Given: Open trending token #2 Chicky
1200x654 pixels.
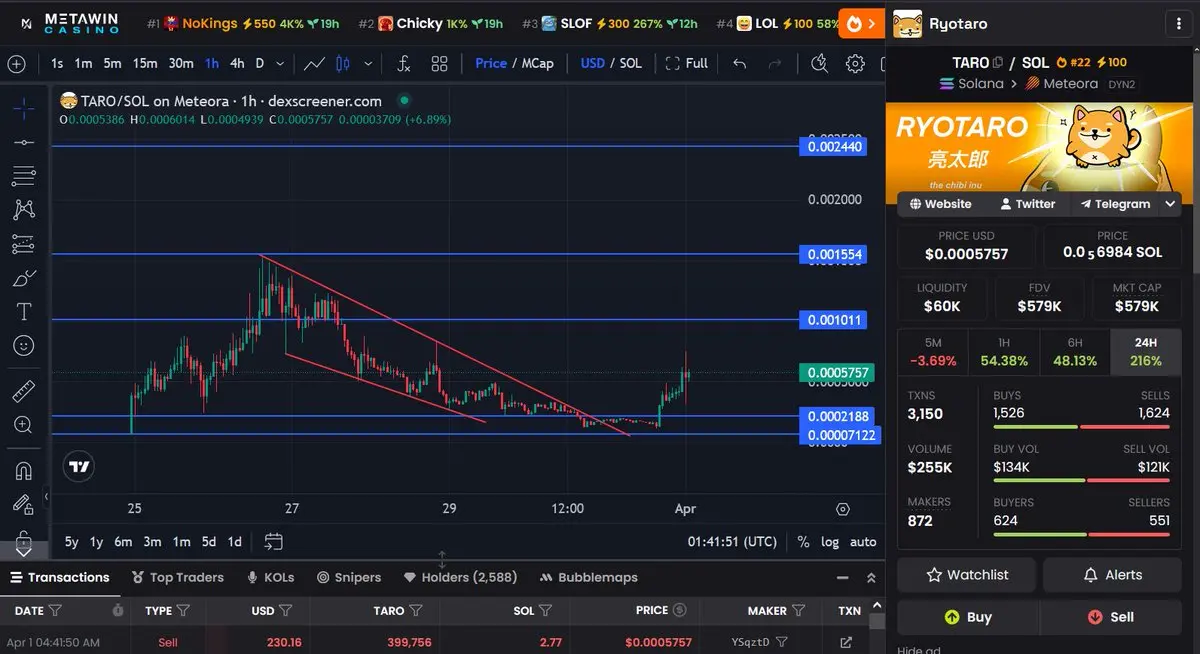Looking at the screenshot, I should pos(430,23).
